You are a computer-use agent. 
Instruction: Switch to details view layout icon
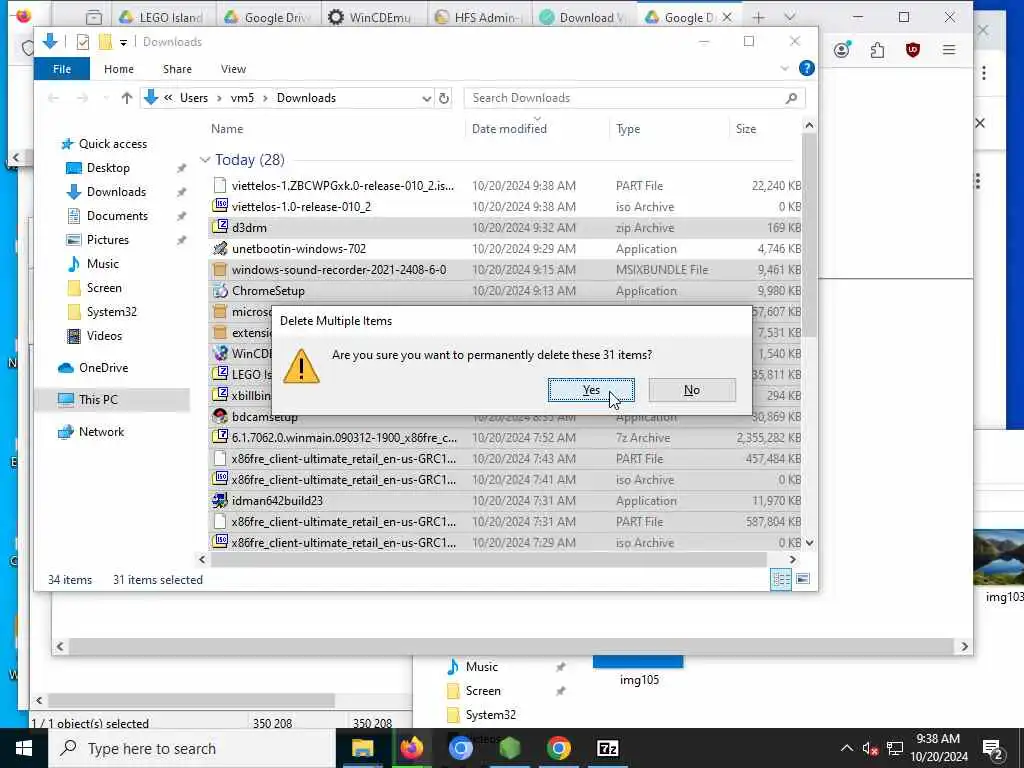(781, 579)
